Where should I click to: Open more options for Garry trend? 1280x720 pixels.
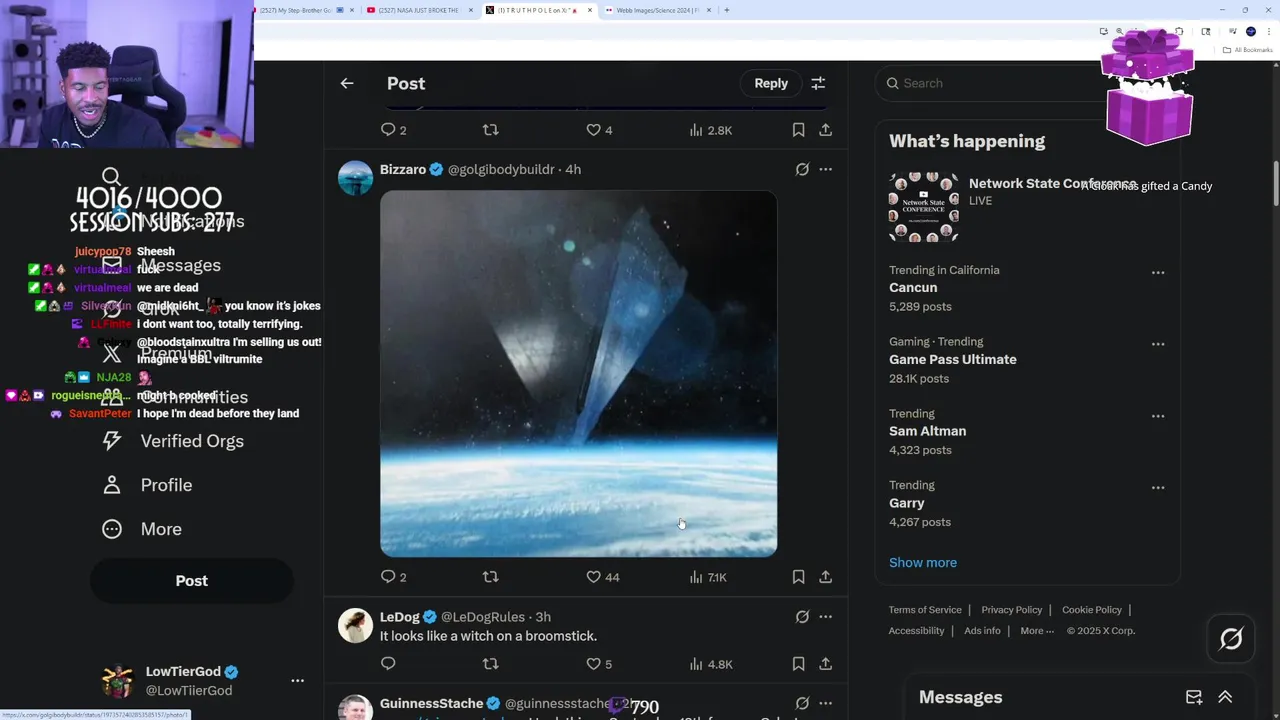point(1158,488)
